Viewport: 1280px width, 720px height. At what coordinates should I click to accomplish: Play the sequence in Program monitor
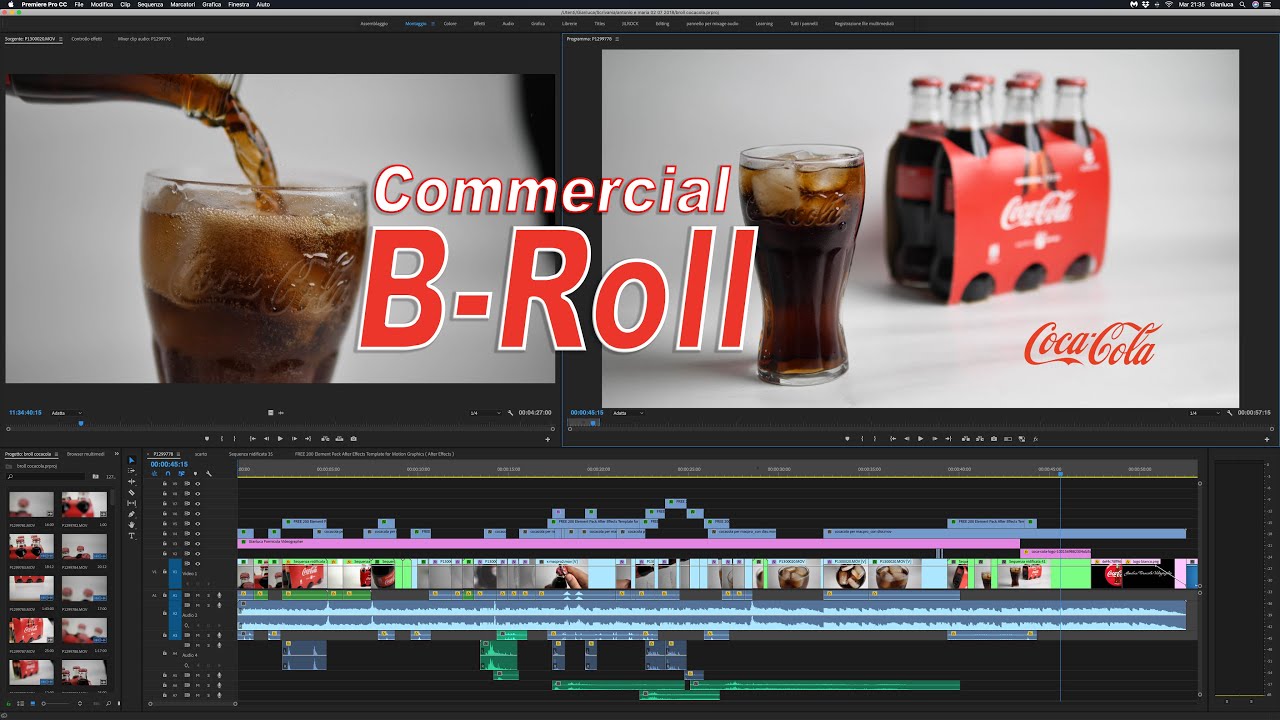[920, 438]
